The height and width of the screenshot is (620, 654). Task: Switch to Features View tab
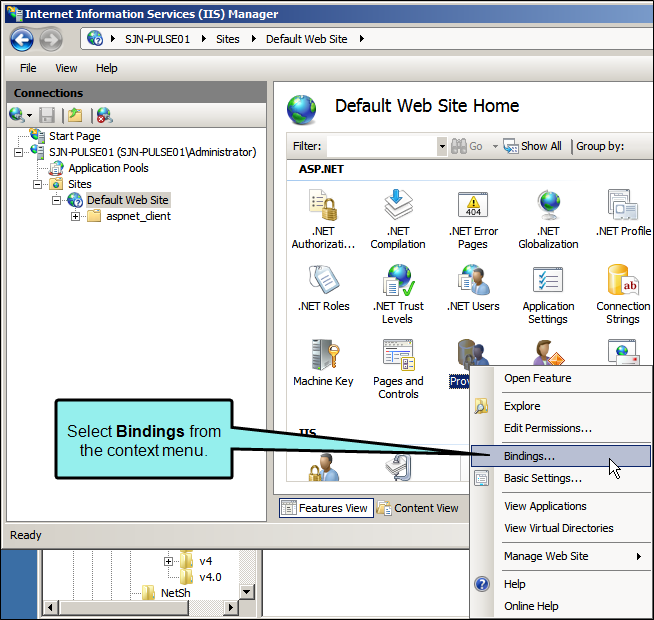coord(326,508)
